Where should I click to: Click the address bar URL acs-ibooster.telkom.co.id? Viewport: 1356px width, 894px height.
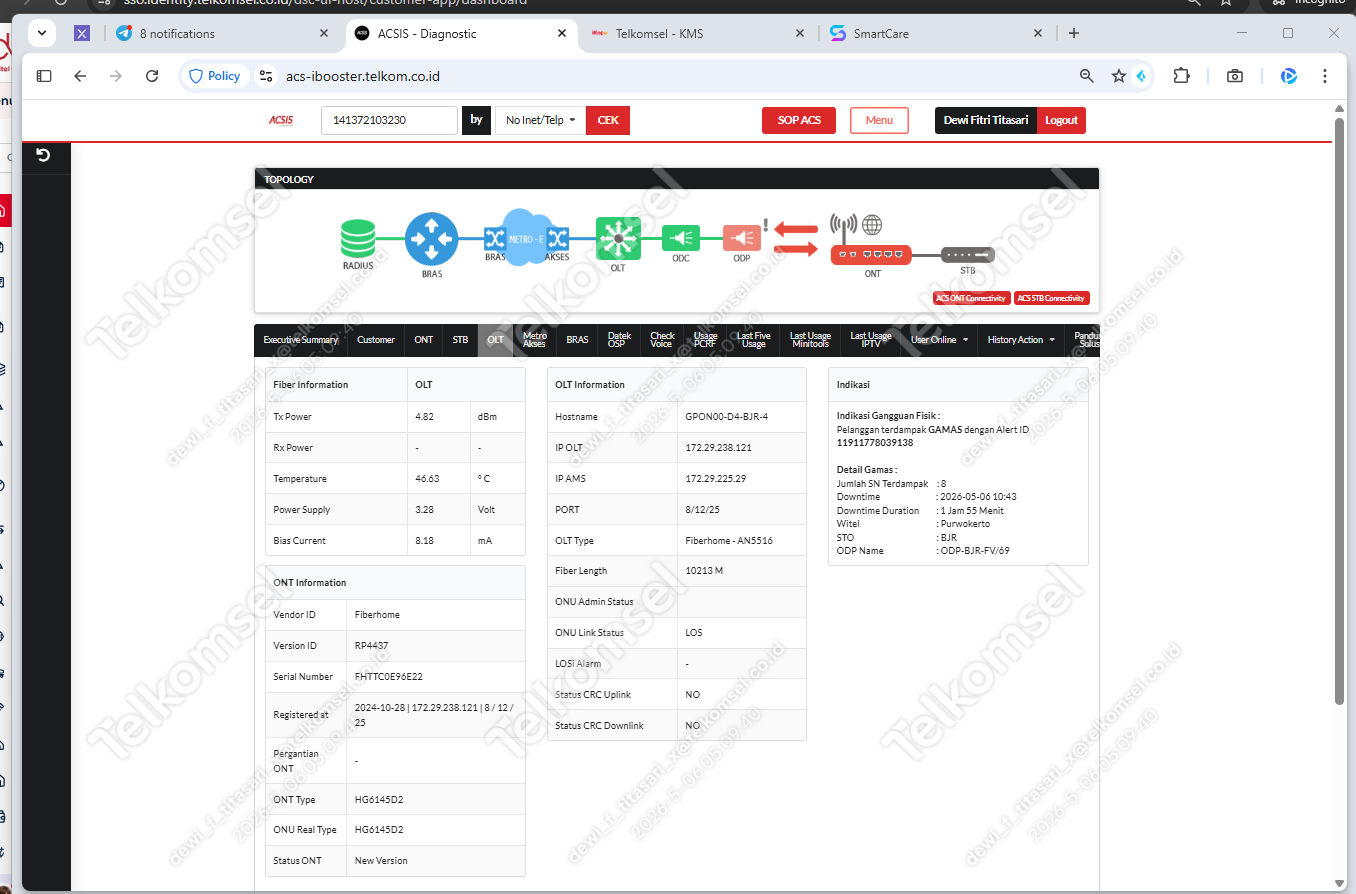coord(363,76)
